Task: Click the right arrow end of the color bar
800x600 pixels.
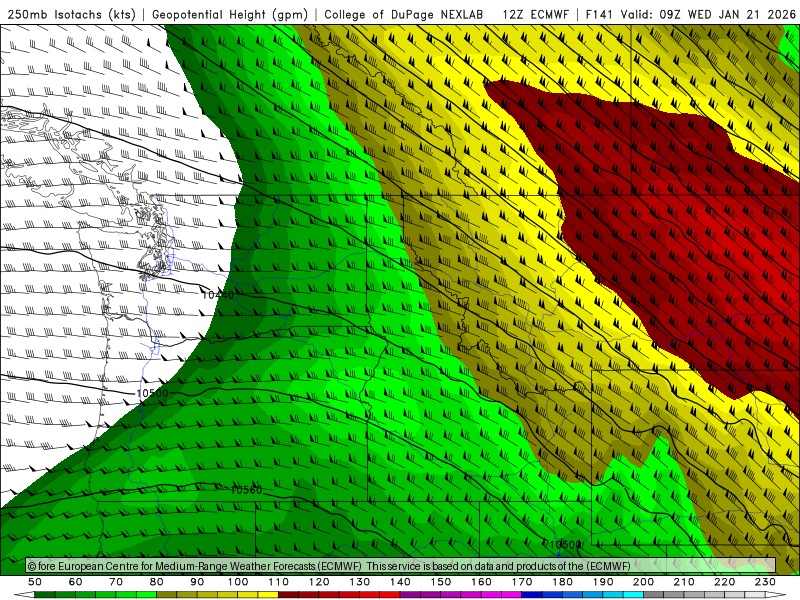Action: [776, 595]
